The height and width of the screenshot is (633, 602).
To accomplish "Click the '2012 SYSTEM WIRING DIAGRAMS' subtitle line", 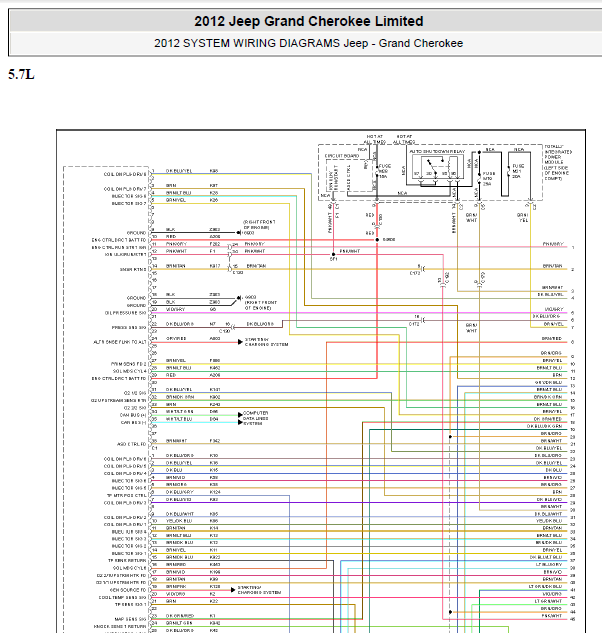I will 308,43.
